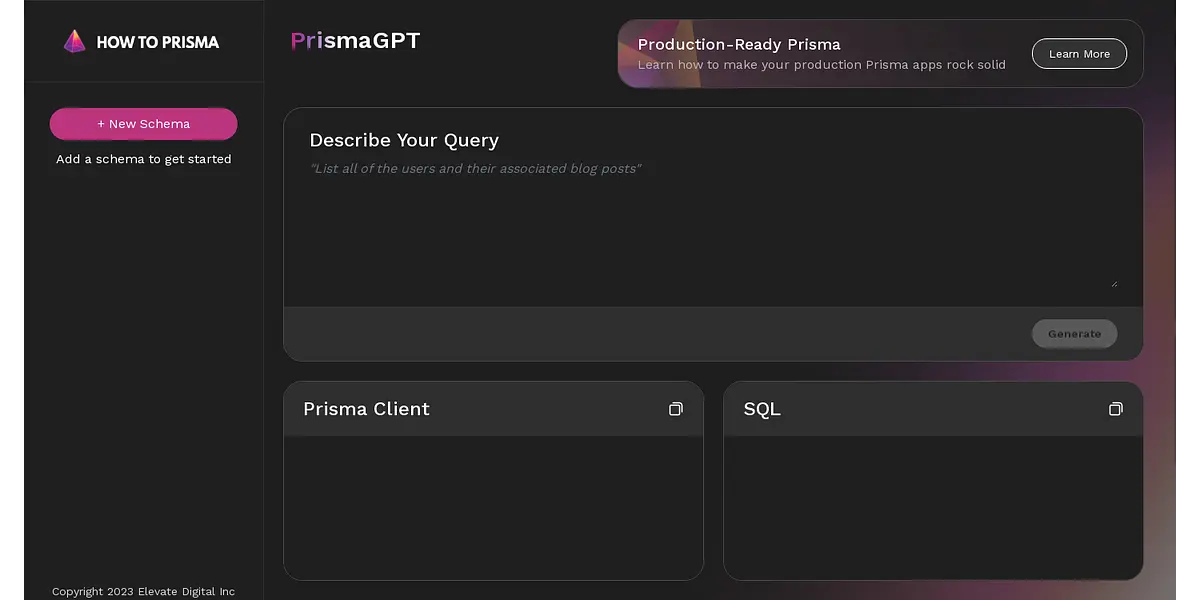Click inside the Prisma Client output area
The width and height of the screenshot is (1200, 600).
click(x=493, y=506)
